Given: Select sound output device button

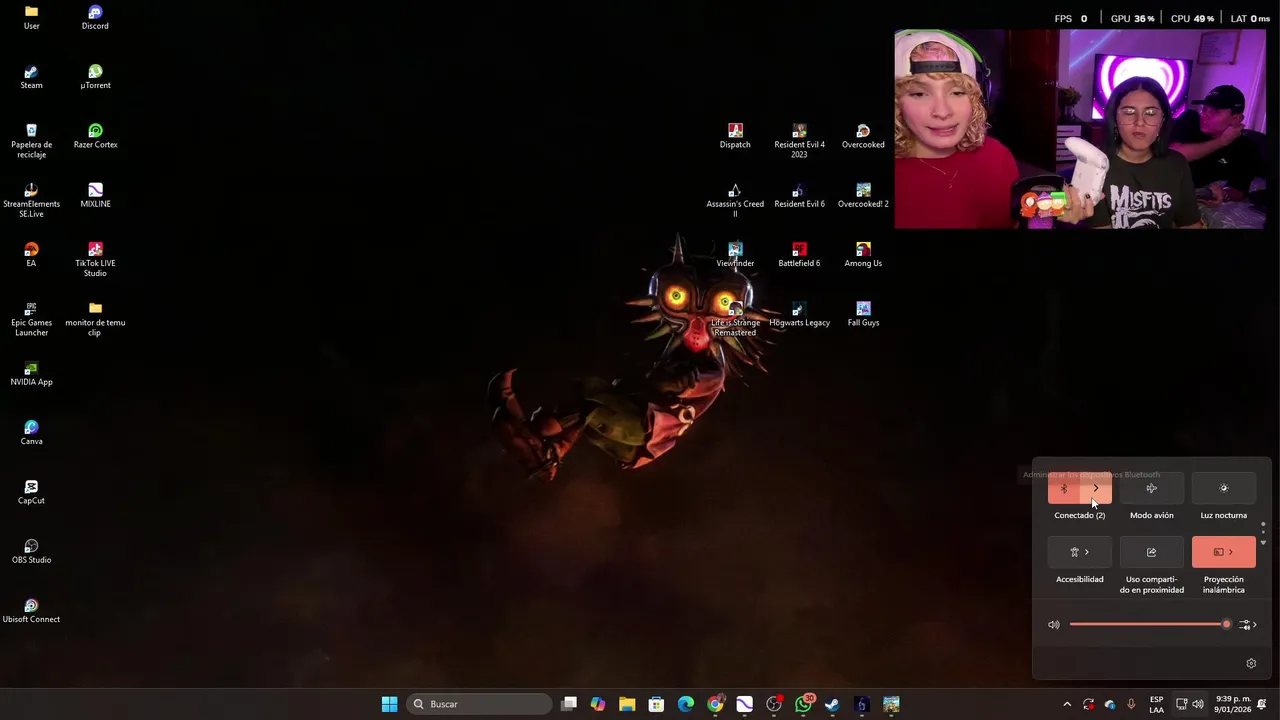Looking at the screenshot, I should click(x=1247, y=625).
